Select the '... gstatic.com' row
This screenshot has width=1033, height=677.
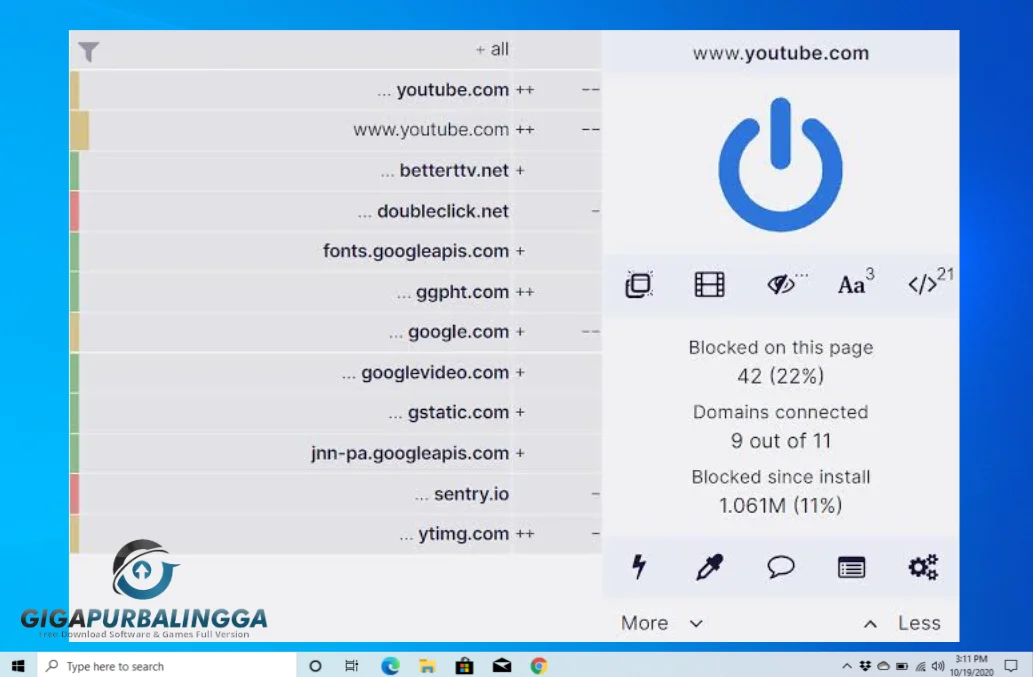[336, 413]
